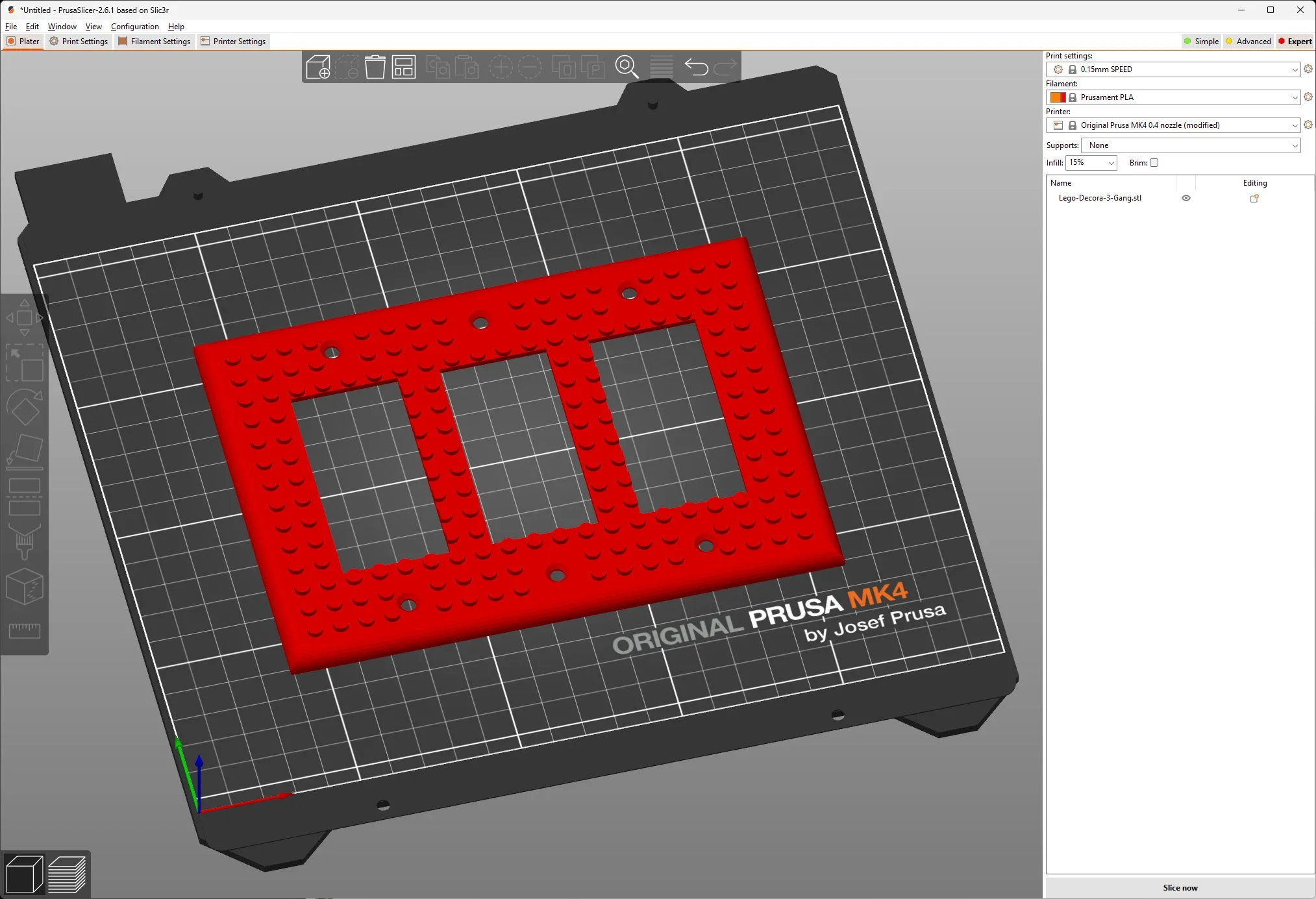
Task: Switch to Simple mode
Action: click(x=1201, y=42)
